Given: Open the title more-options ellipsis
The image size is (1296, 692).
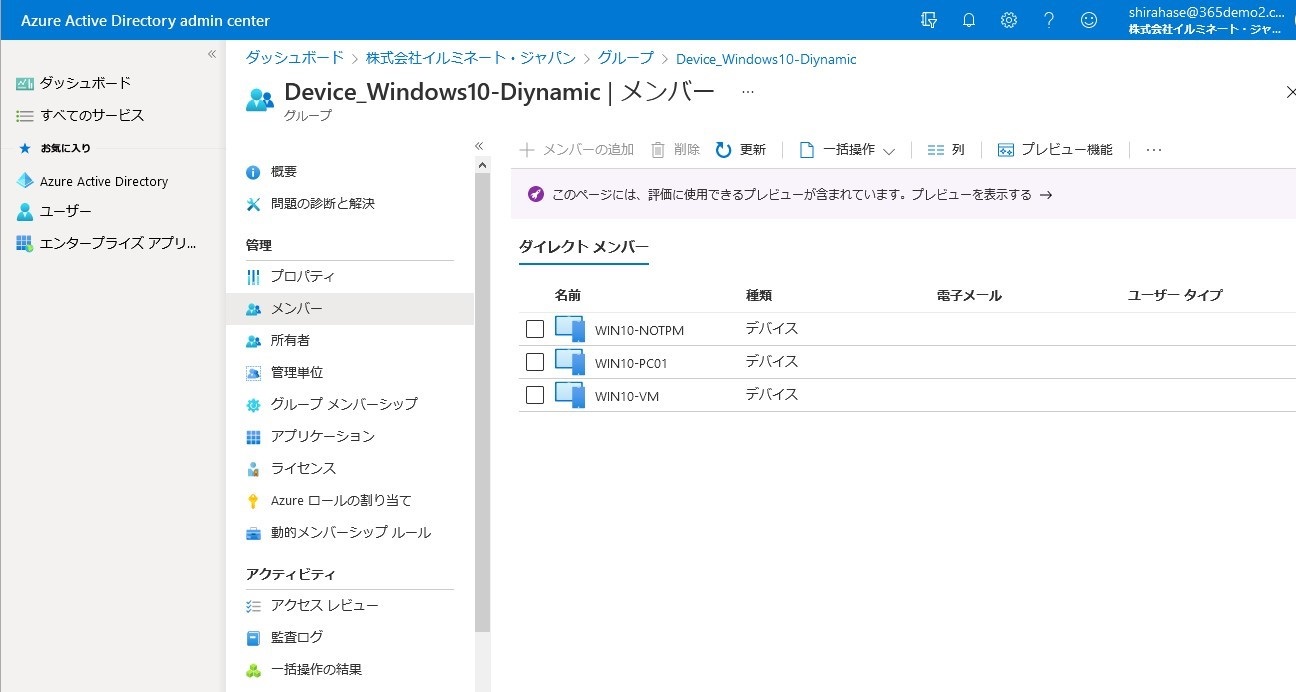Looking at the screenshot, I should click(748, 91).
